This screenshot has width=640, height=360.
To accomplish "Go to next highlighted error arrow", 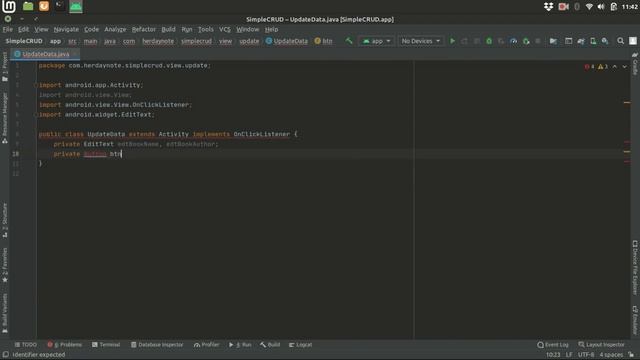I will pos(624,67).
